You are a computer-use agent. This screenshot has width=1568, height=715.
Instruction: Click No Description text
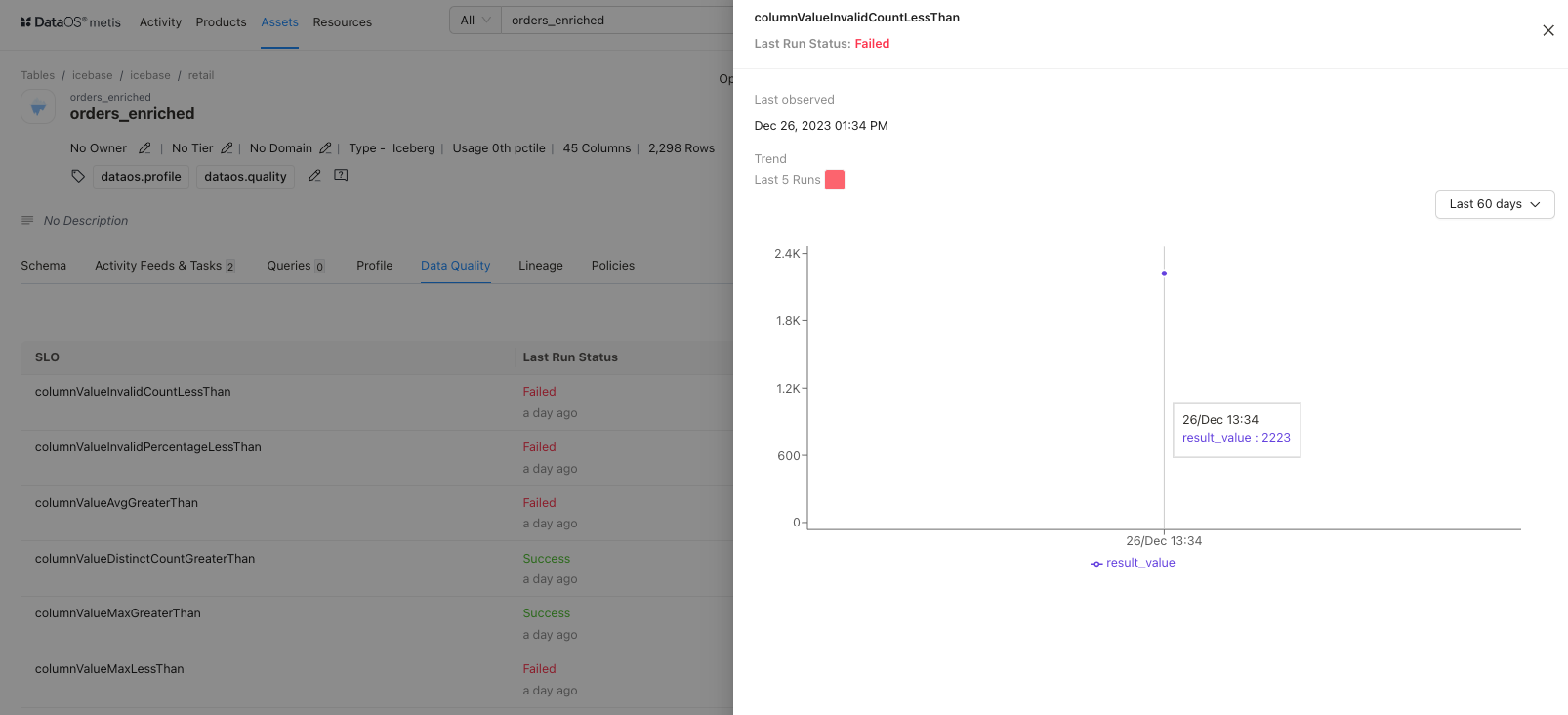point(86,221)
